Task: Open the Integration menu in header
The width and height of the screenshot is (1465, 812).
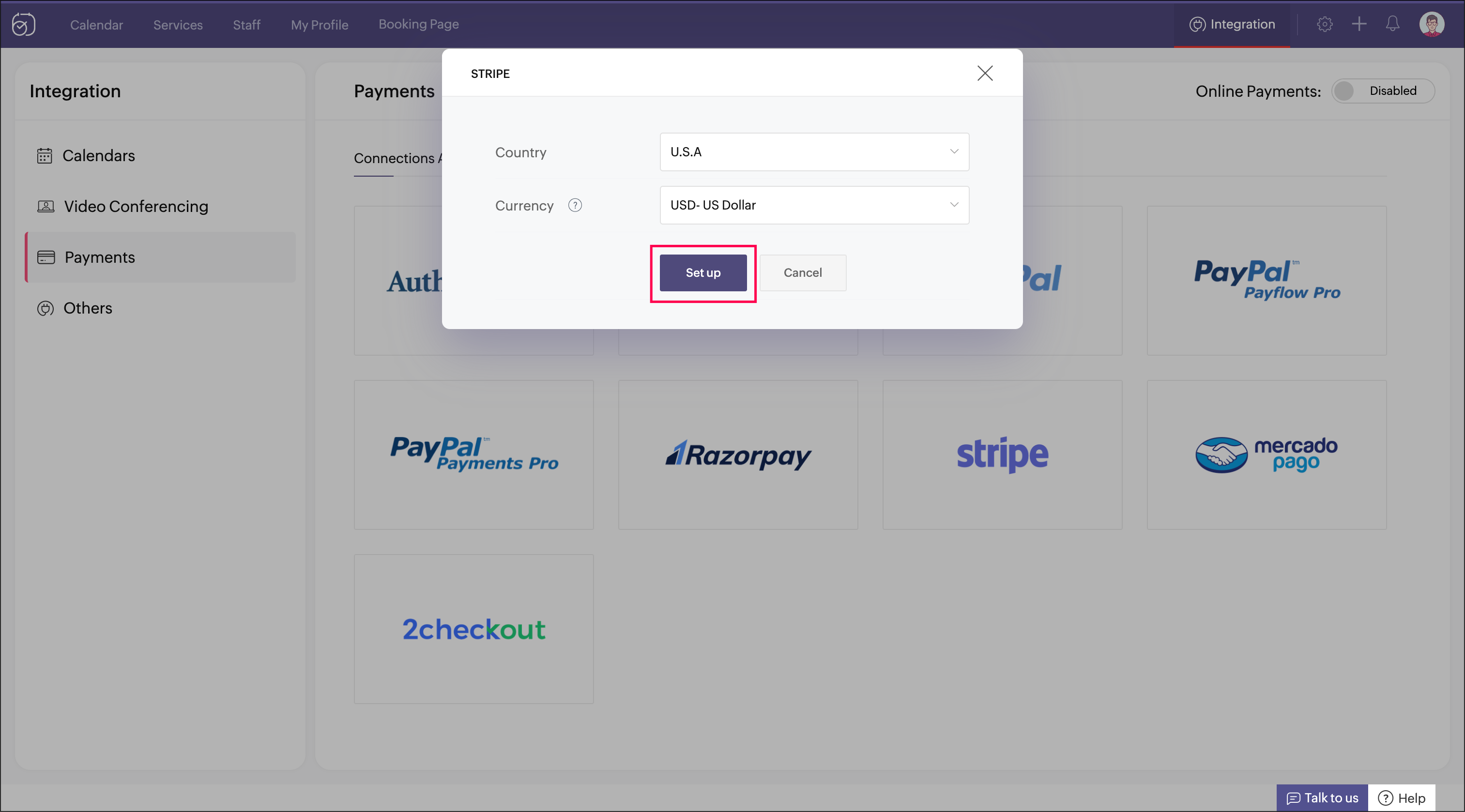Action: [x=1232, y=24]
